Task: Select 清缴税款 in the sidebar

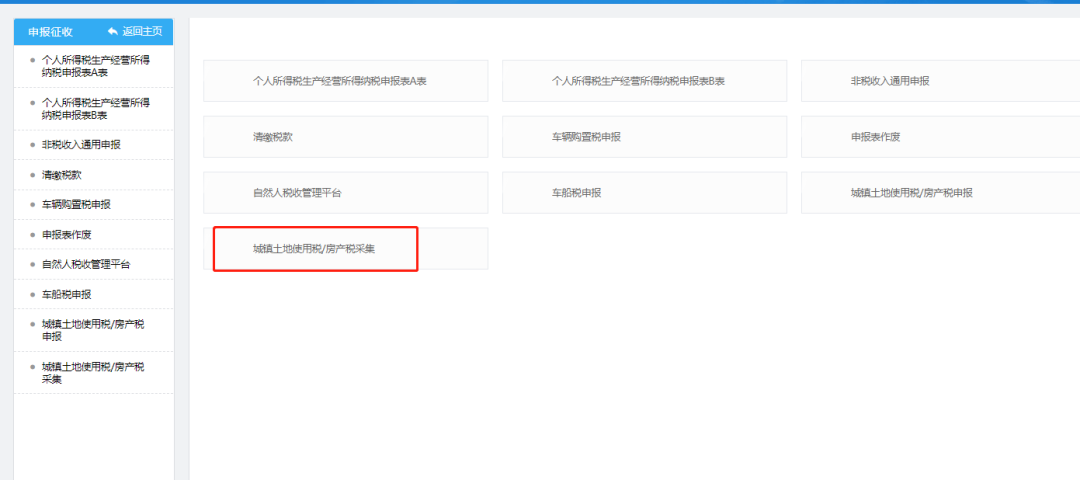Action: coord(94,175)
